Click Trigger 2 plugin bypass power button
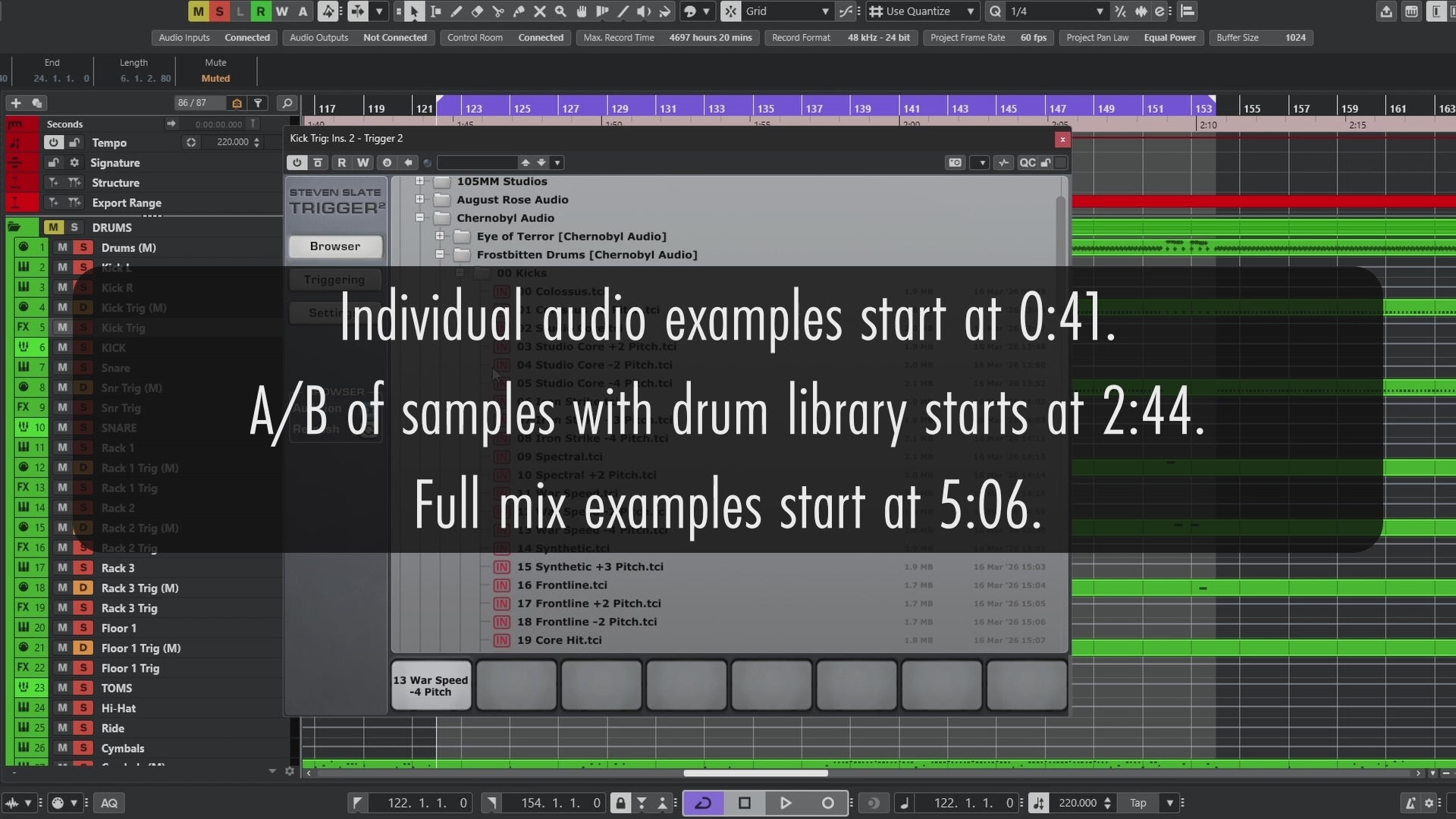 point(297,162)
